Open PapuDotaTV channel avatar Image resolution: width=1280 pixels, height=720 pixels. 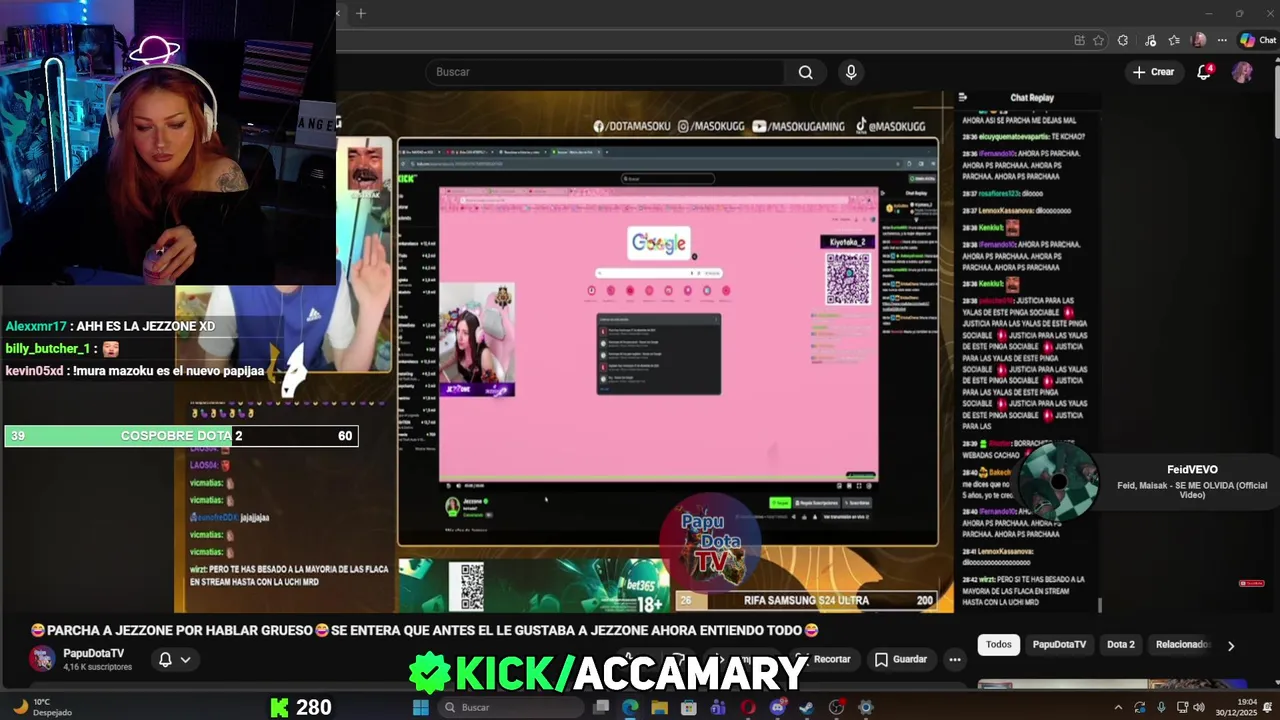pyautogui.click(x=42, y=659)
